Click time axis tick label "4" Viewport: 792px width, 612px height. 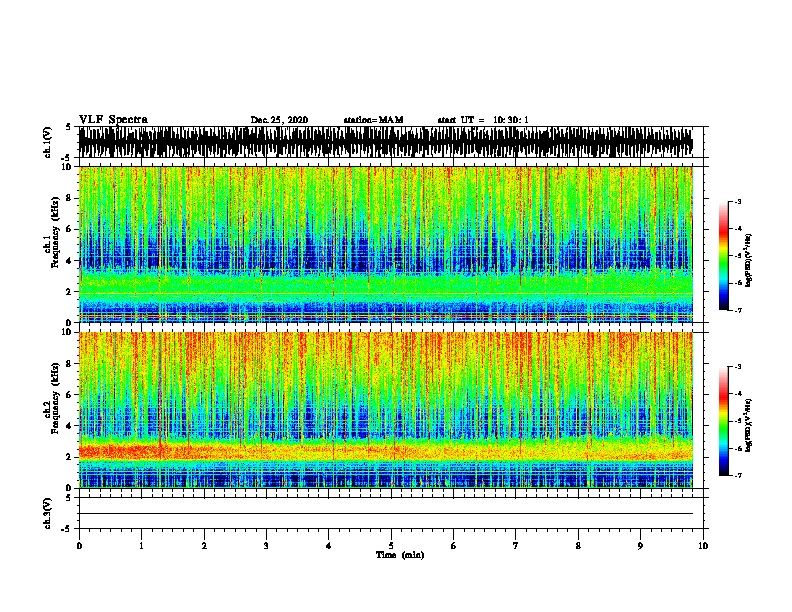[329, 546]
